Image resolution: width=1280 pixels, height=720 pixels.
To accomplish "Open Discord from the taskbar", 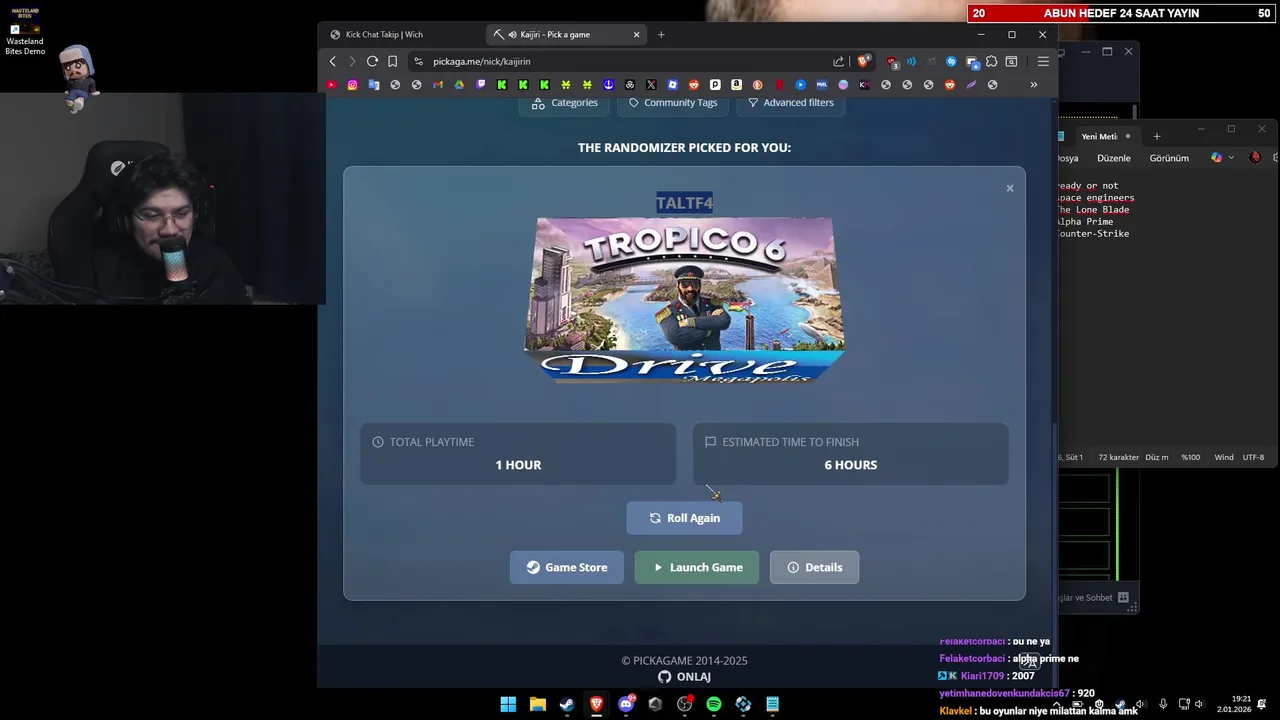I will click(x=626, y=704).
